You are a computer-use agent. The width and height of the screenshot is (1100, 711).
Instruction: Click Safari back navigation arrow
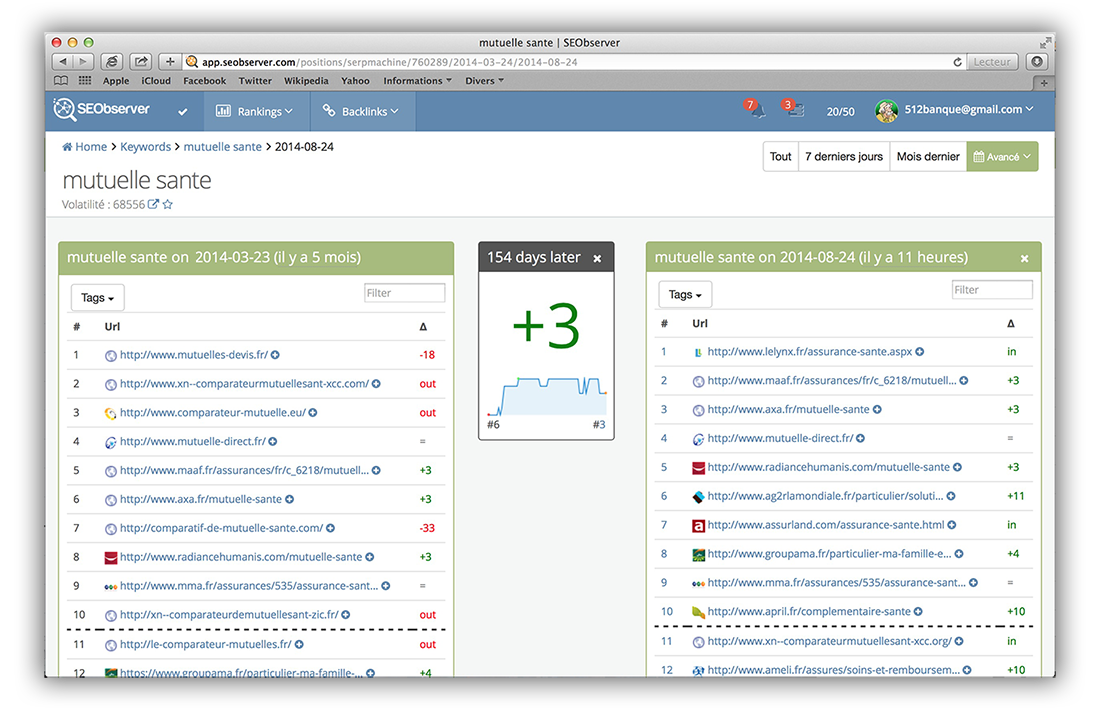click(63, 62)
